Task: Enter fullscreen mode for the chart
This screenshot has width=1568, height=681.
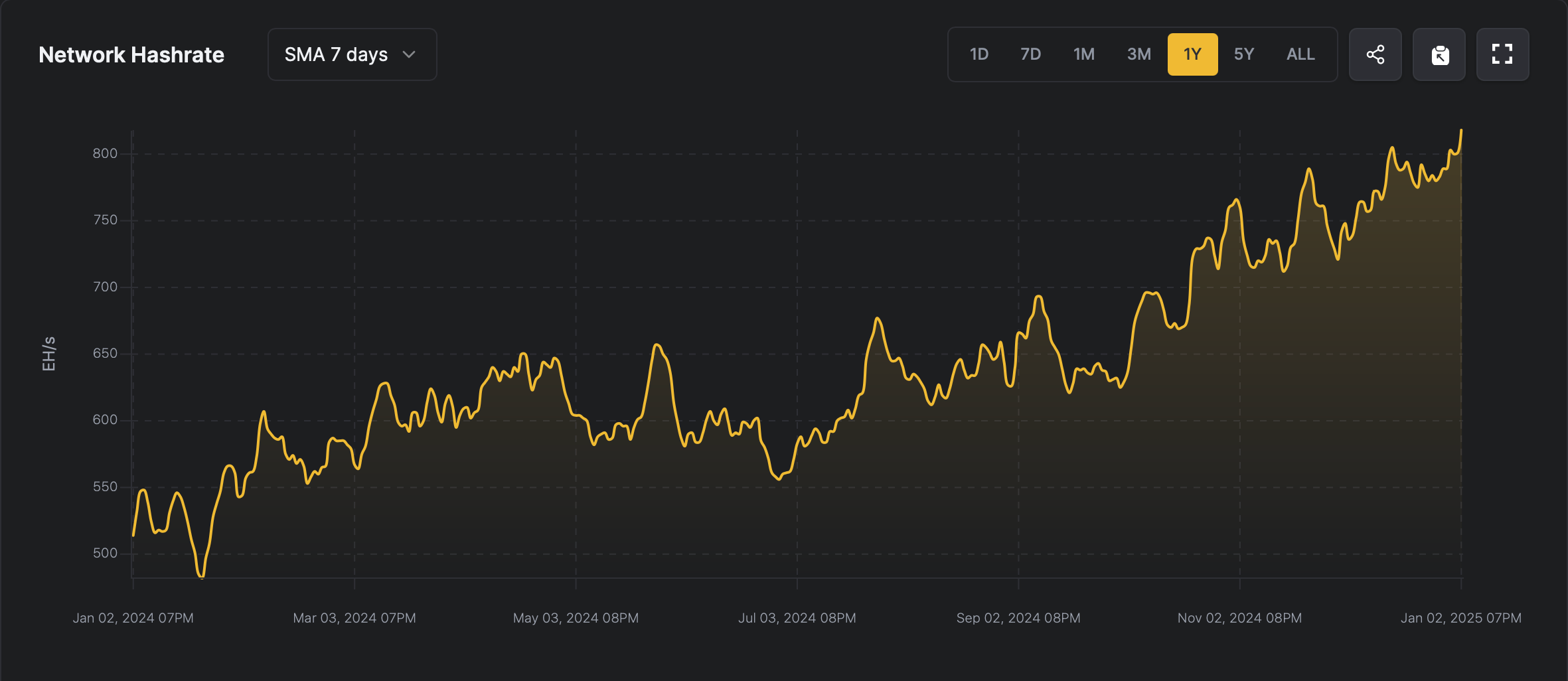Action: point(1502,54)
